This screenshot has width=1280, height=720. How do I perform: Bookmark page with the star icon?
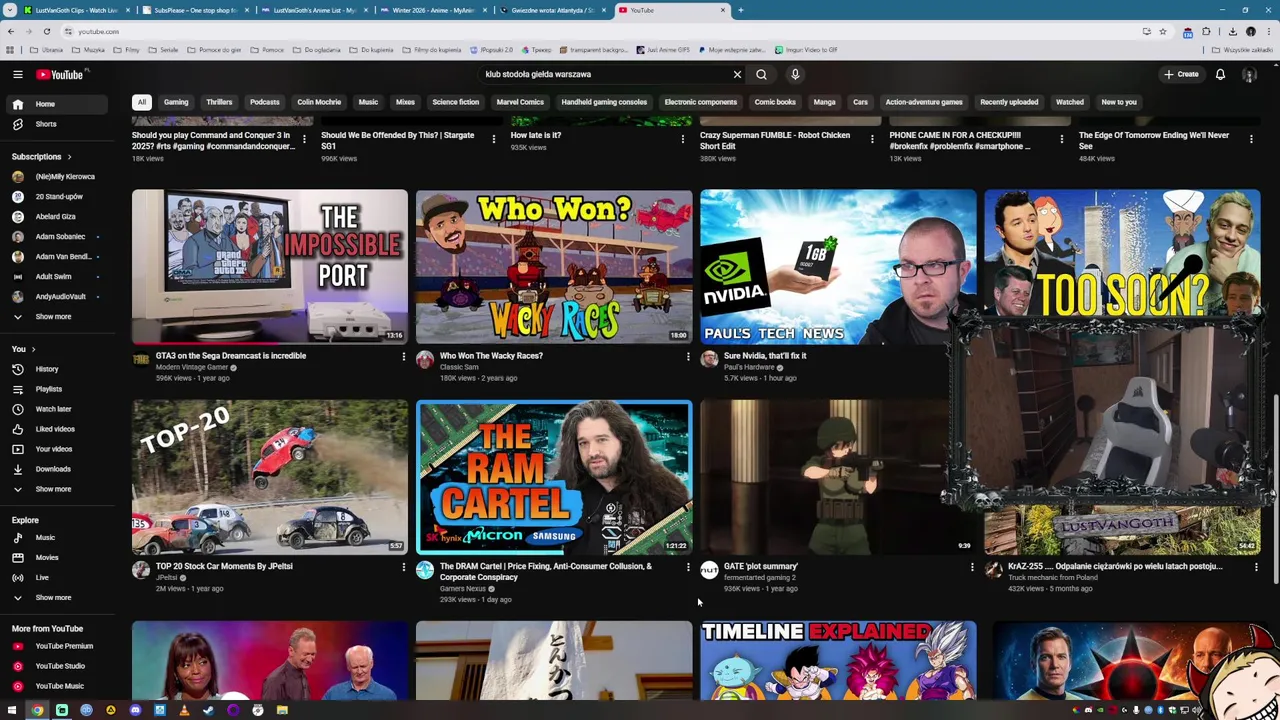tap(1162, 31)
